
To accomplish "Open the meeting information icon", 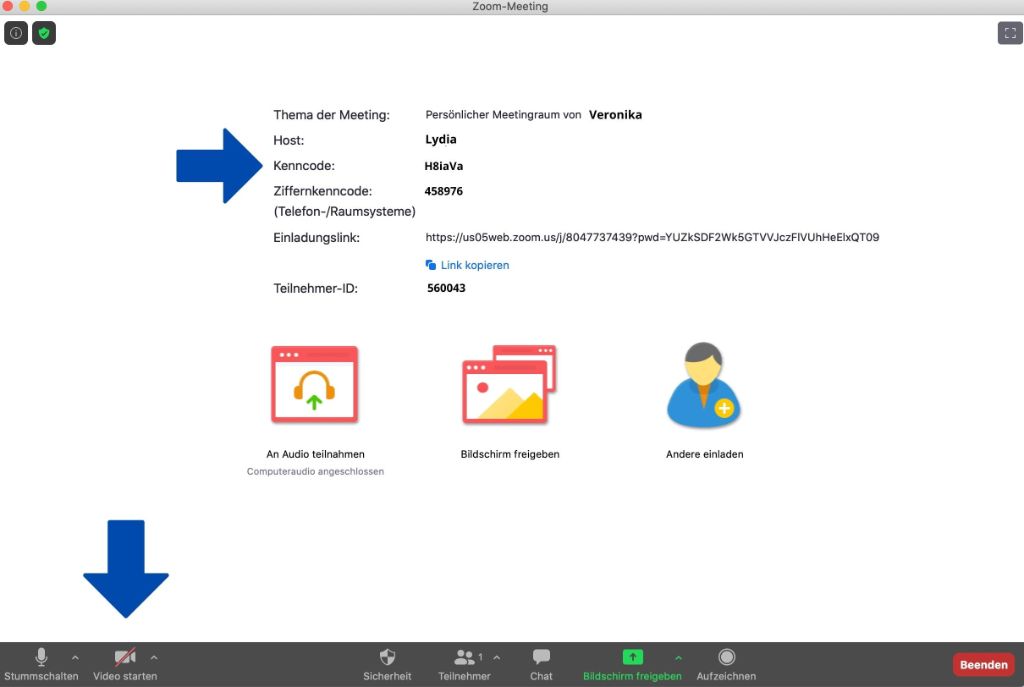I will coord(16,33).
